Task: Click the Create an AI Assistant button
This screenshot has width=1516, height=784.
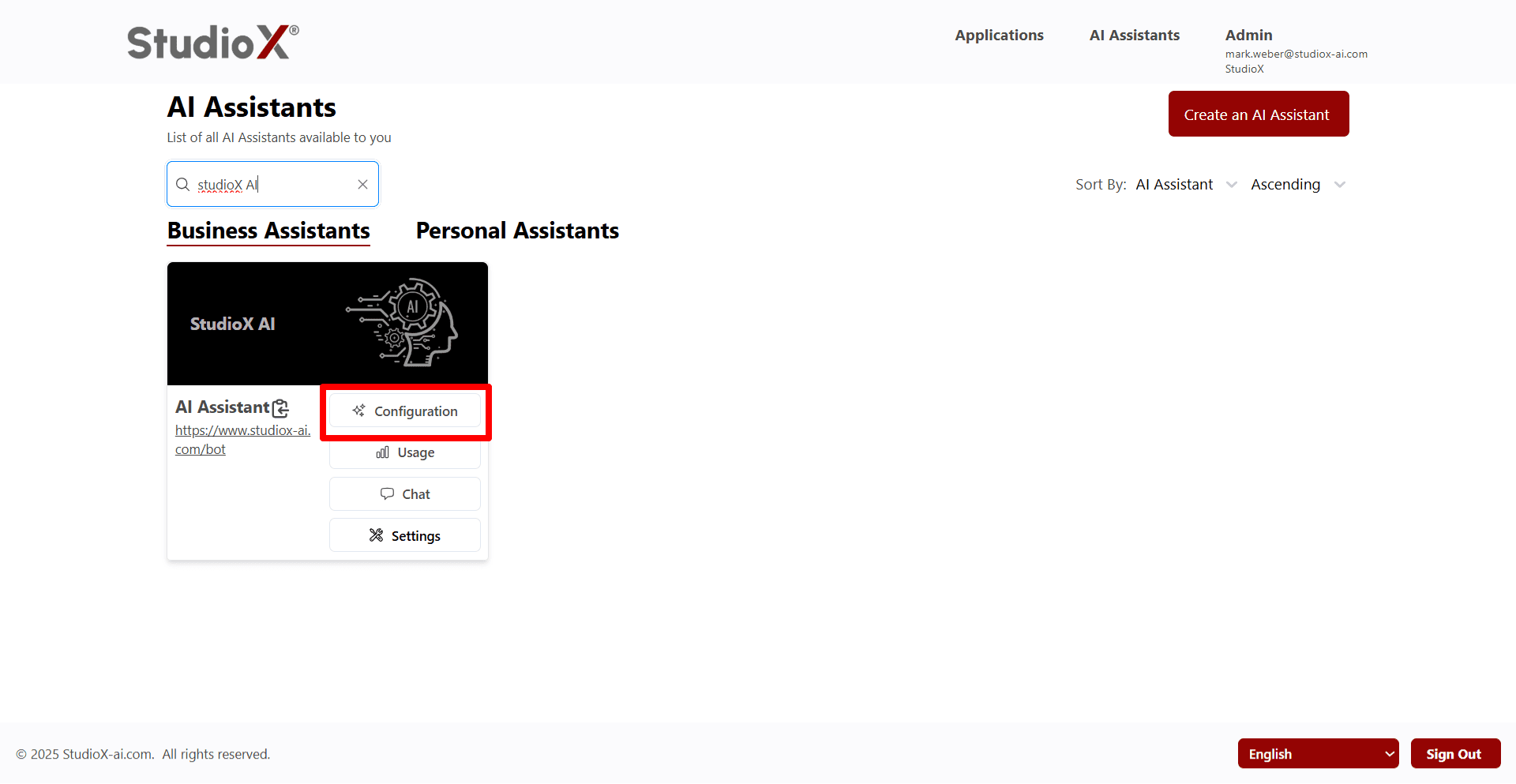Action: pyautogui.click(x=1258, y=114)
